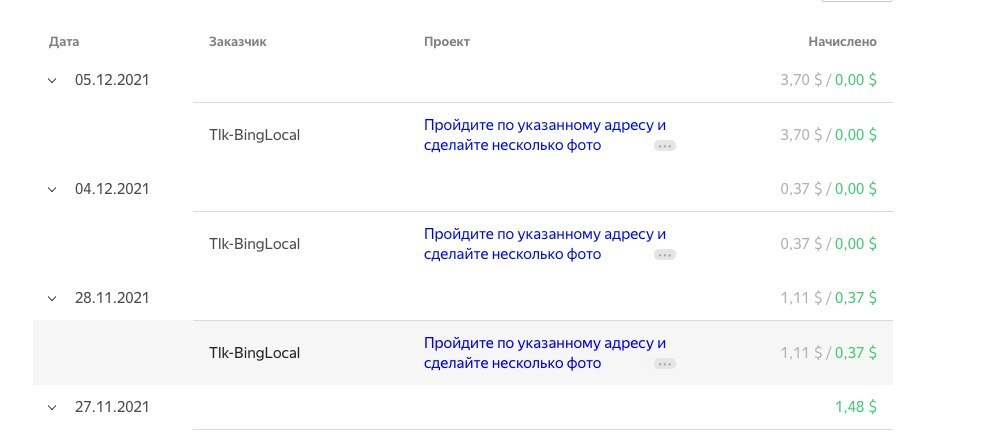Open project link under 04.12.2021
This screenshot has width=983, height=433.
point(545,244)
